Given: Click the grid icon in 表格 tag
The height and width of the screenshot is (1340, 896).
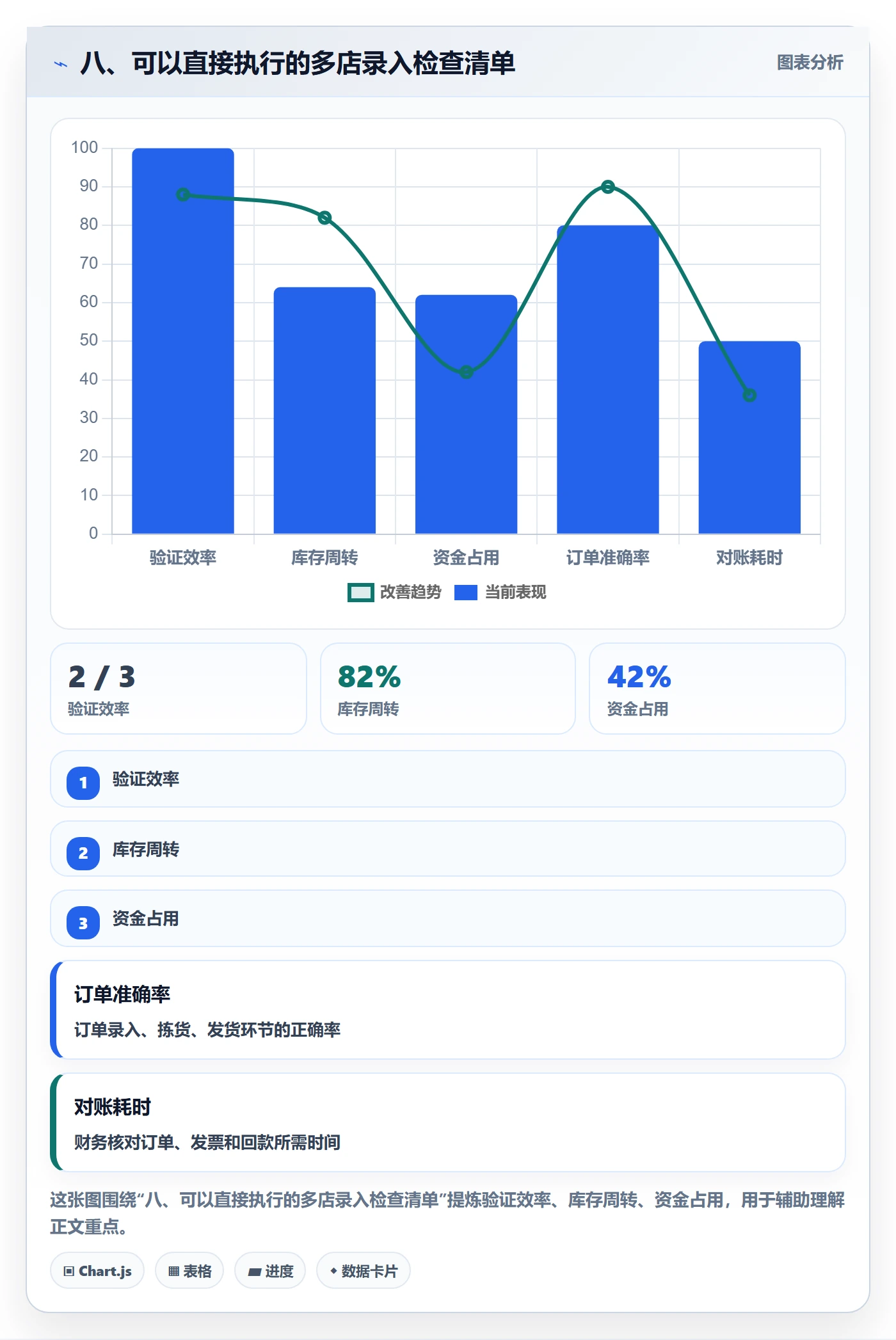Looking at the screenshot, I should tap(173, 1272).
